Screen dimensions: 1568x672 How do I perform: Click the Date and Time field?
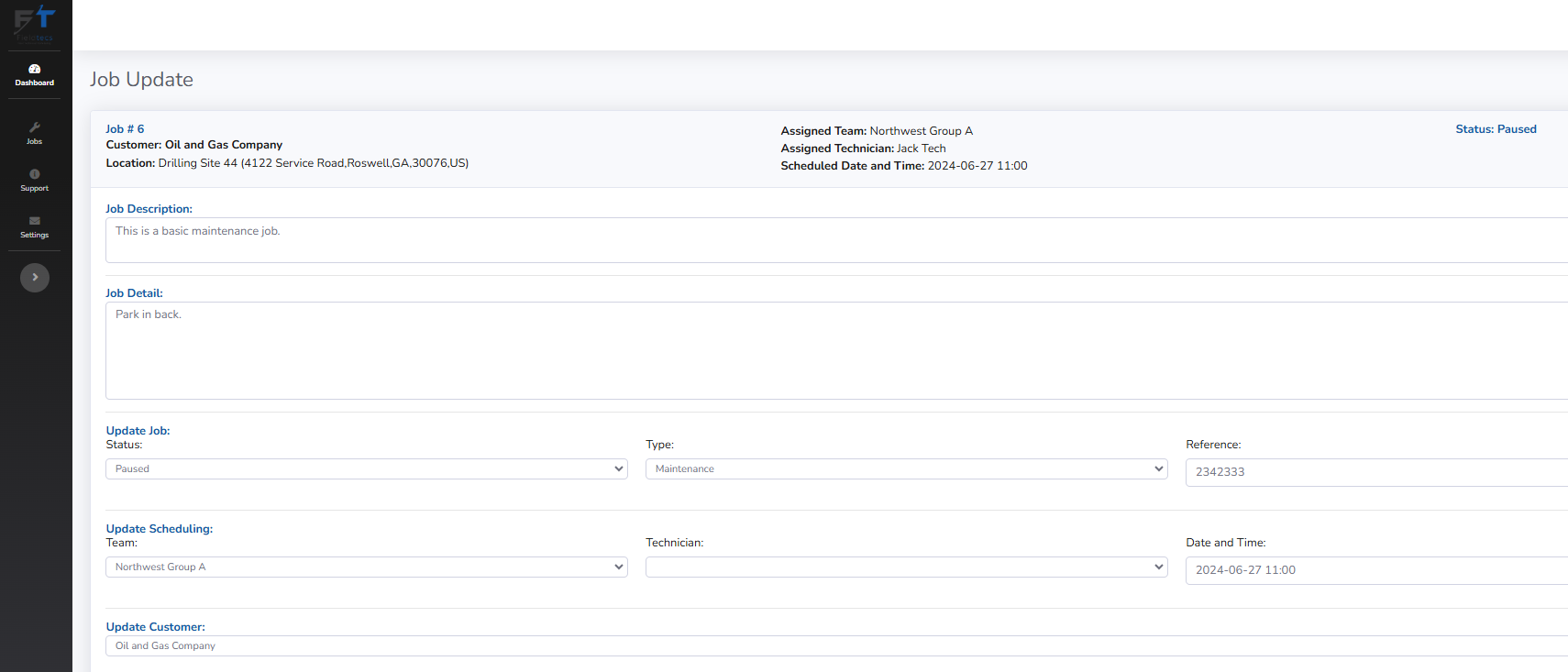pos(1375,570)
